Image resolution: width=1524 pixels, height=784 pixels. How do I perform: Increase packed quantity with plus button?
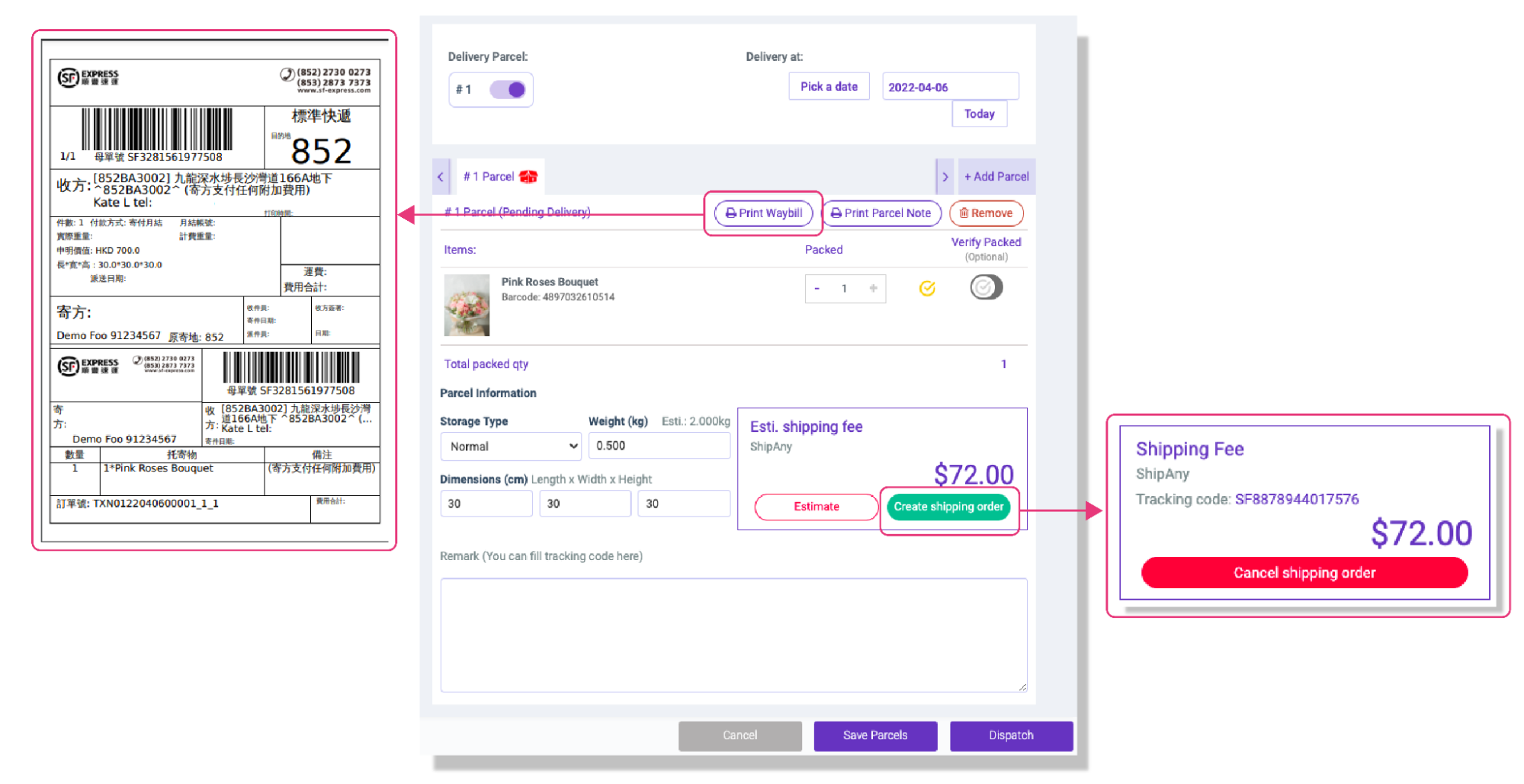[873, 288]
